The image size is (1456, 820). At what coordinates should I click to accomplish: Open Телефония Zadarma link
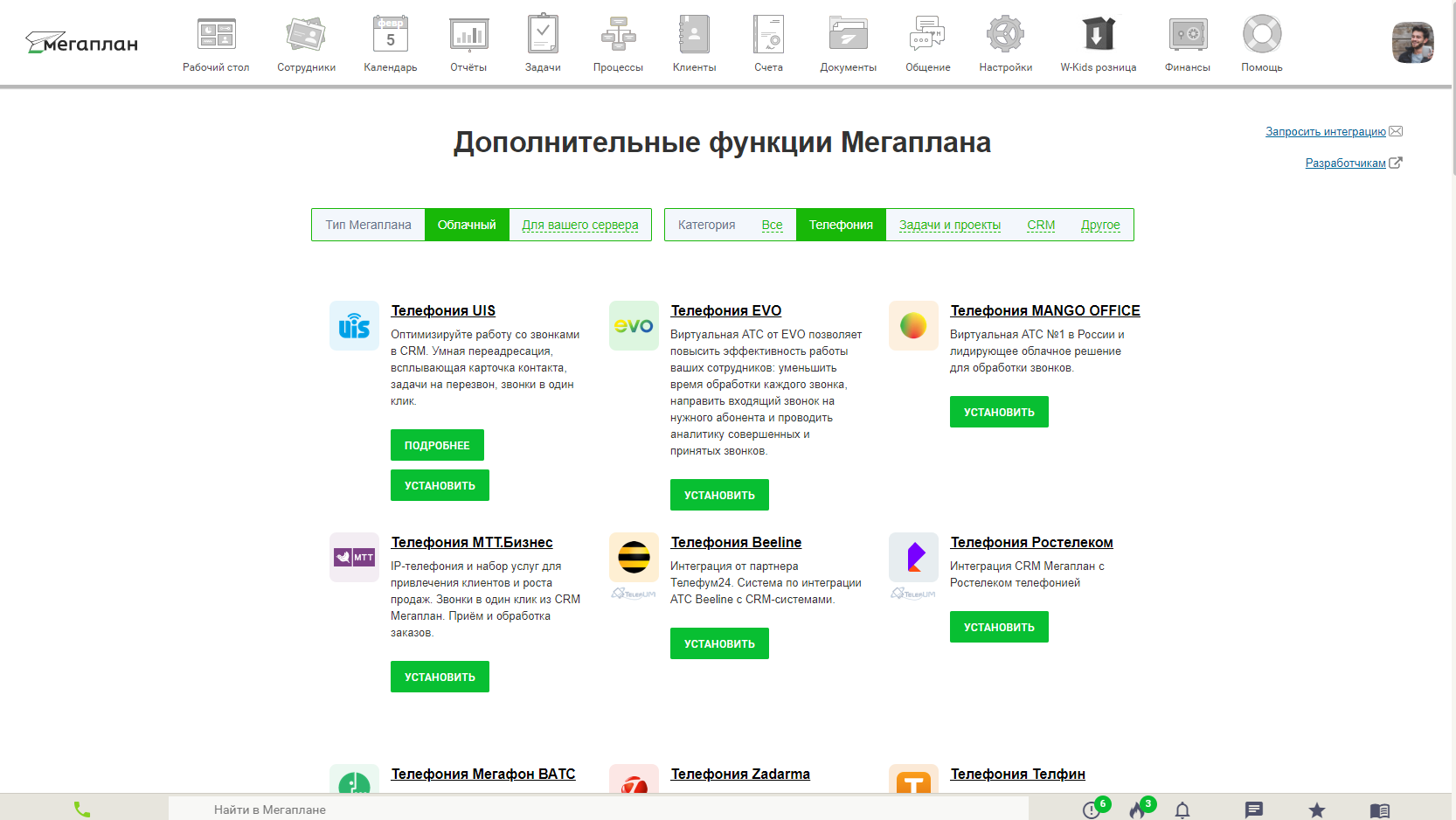[x=740, y=775]
